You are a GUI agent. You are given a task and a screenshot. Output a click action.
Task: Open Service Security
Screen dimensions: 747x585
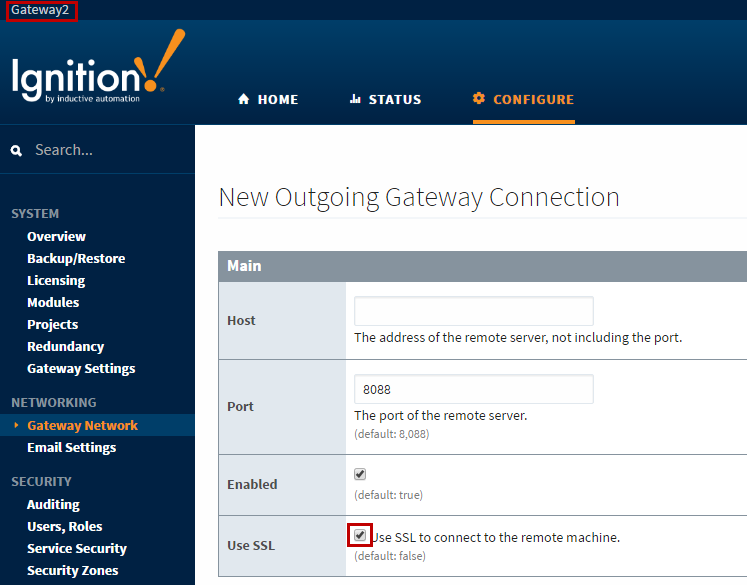coord(77,549)
